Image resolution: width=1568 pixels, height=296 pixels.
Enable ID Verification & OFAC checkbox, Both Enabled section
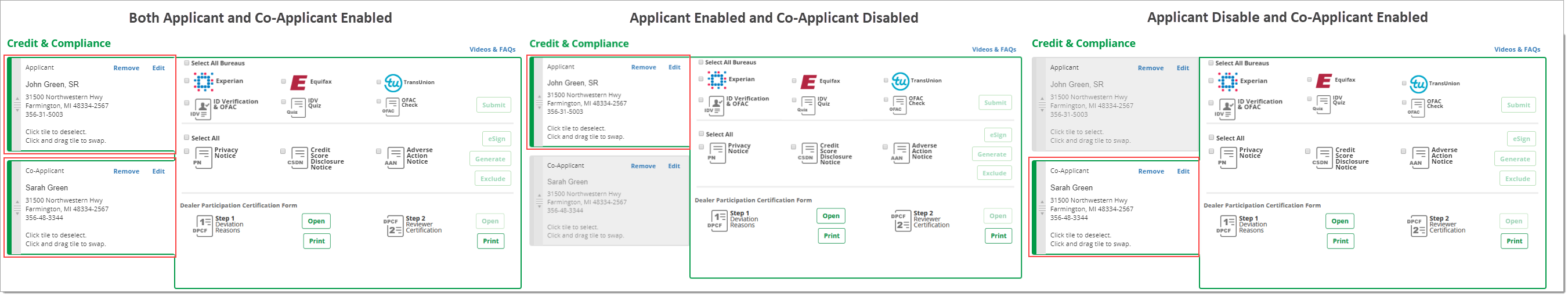187,103
